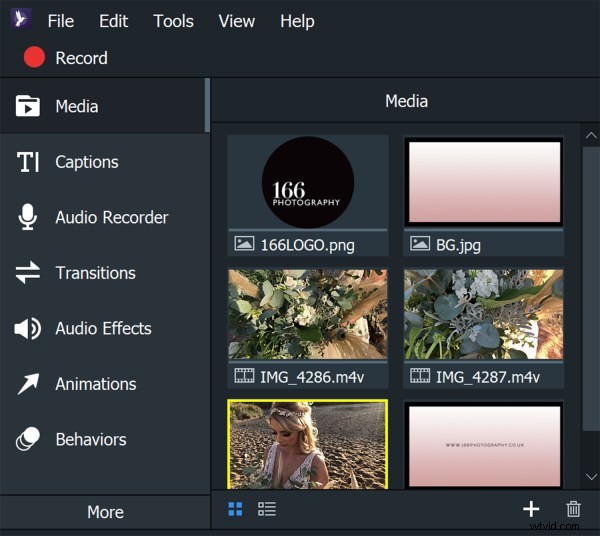Select the yellow-highlighted bride on beach thumbnail
The width and height of the screenshot is (600, 536).
click(x=308, y=444)
